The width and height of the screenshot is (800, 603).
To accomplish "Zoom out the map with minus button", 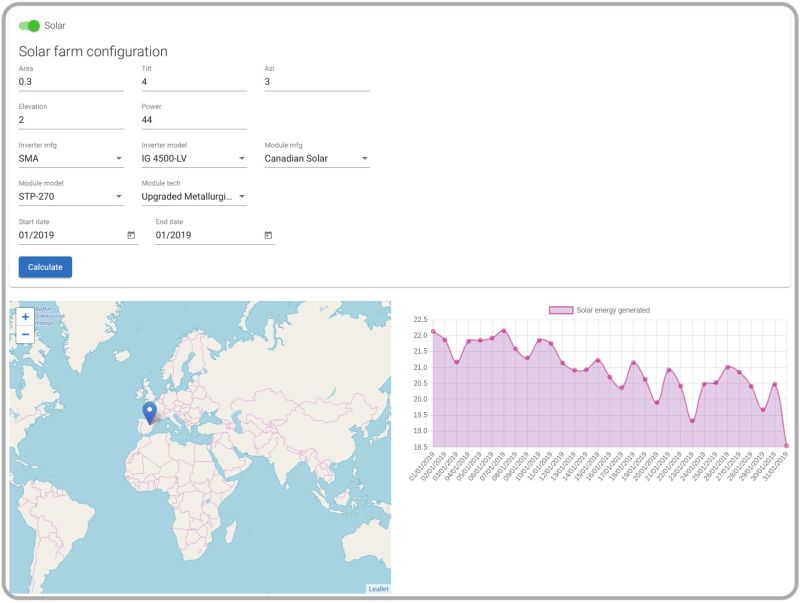I will [x=26, y=335].
